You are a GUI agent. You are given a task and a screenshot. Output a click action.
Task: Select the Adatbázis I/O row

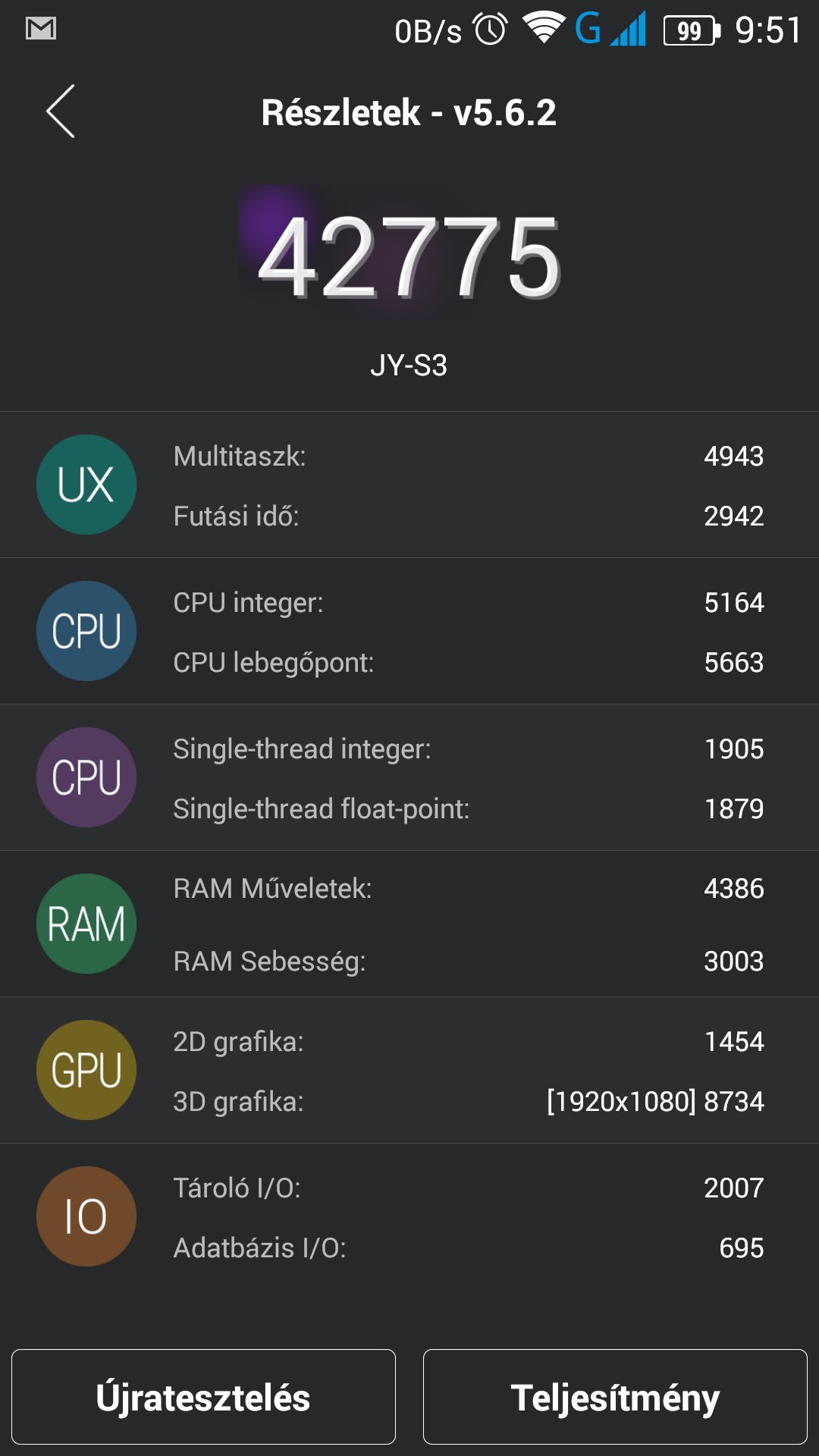469,1247
